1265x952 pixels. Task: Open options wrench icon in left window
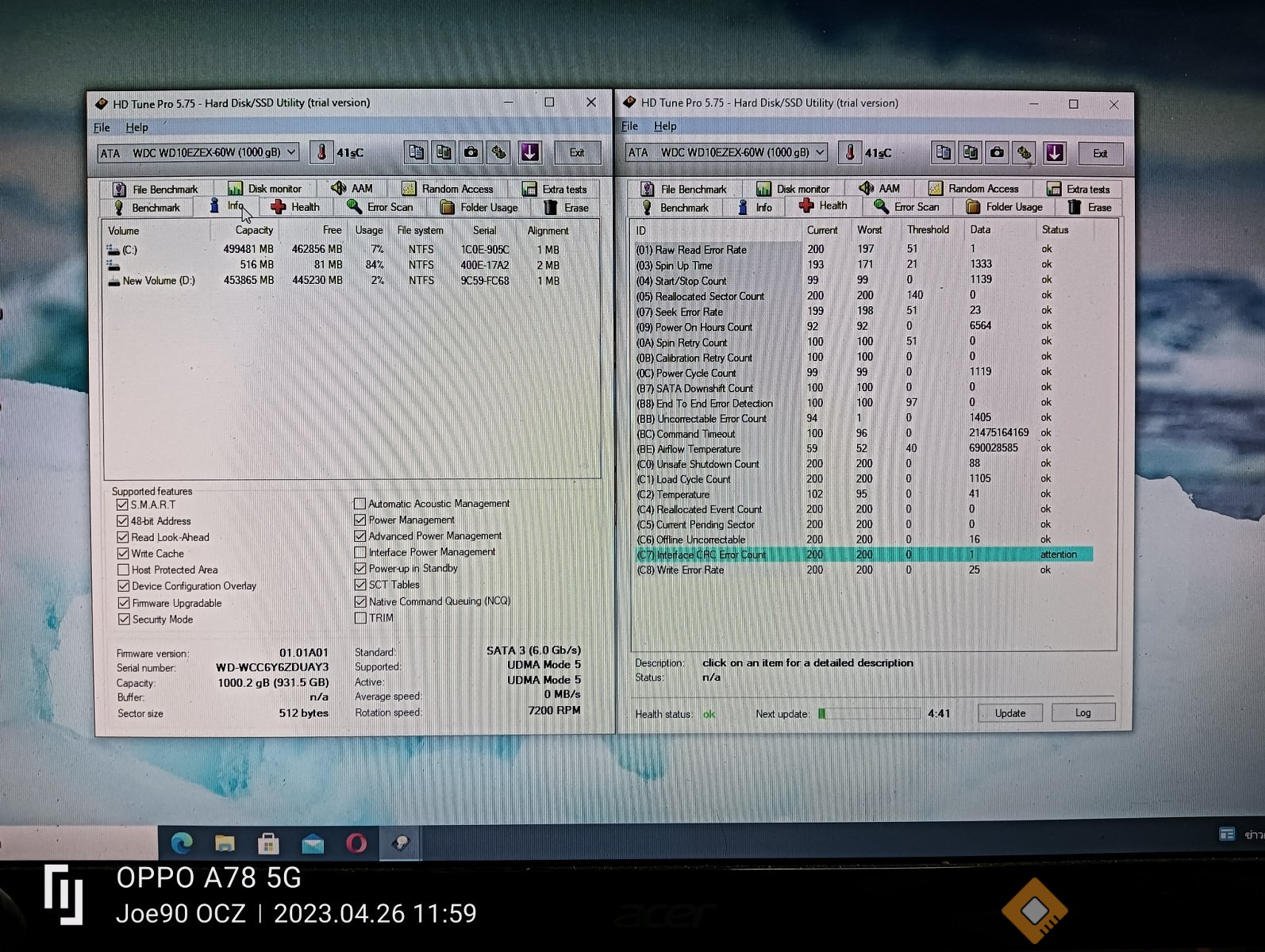pyautogui.click(x=499, y=152)
